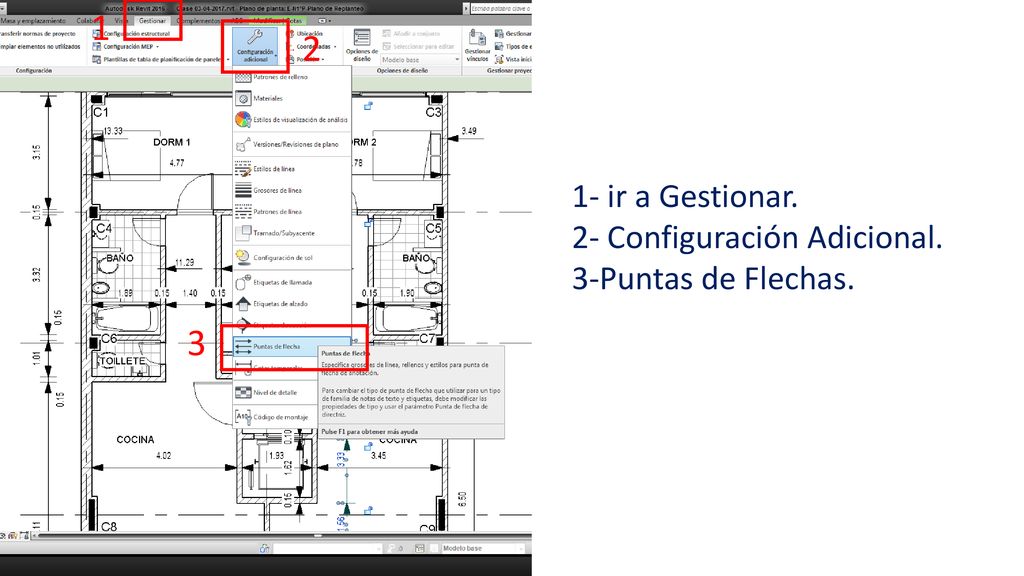Select Etiquetas de alzado entry
Image resolution: width=1024 pixels, height=576 pixels.
click(292, 304)
